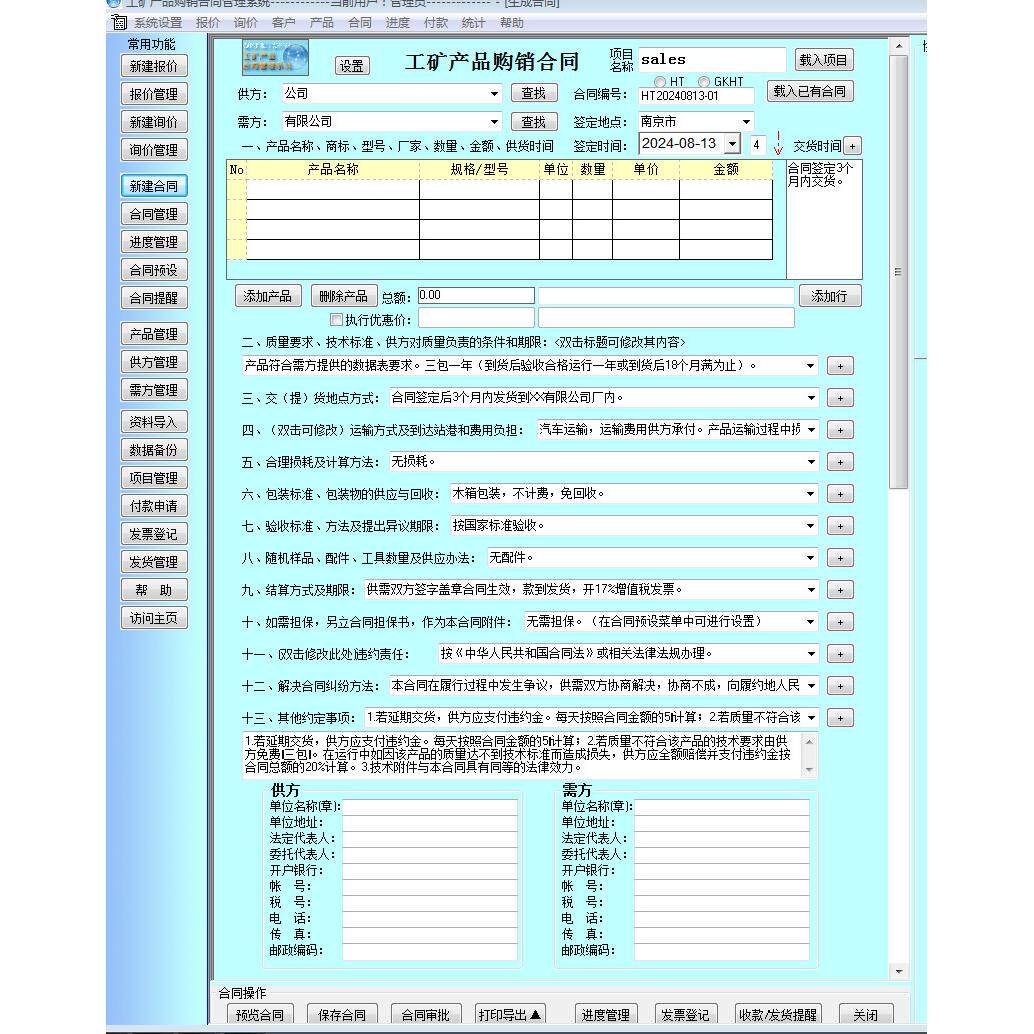This screenshot has height=1034, width=1034.
Task: Click the 保存合同 button
Action: point(342,1014)
